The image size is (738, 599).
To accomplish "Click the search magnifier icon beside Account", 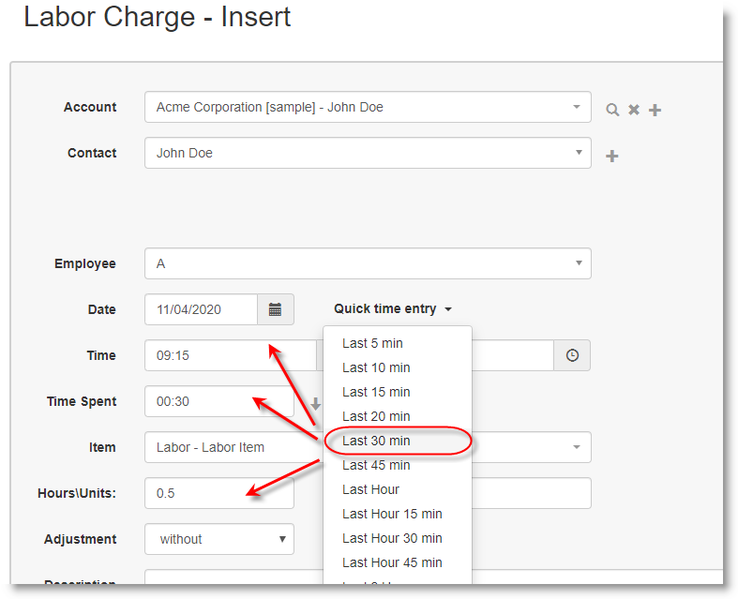I will click(x=612, y=109).
